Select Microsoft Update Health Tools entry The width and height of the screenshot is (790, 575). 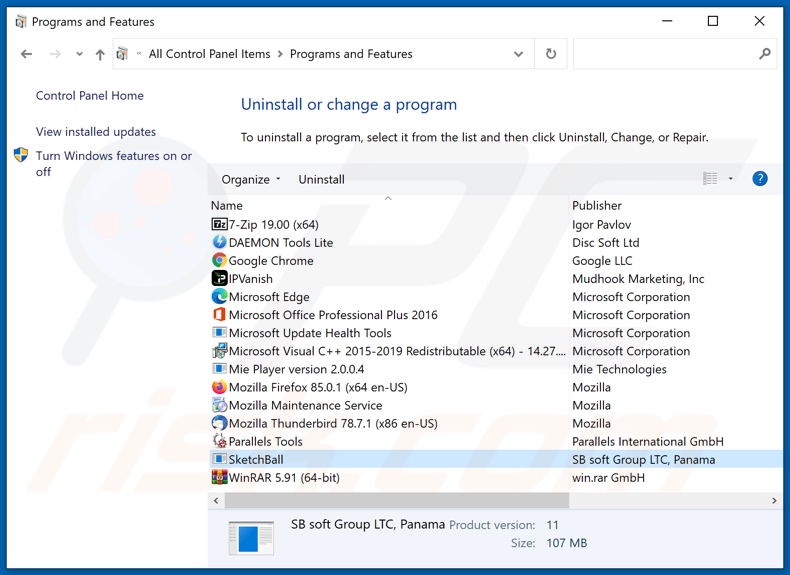310,333
